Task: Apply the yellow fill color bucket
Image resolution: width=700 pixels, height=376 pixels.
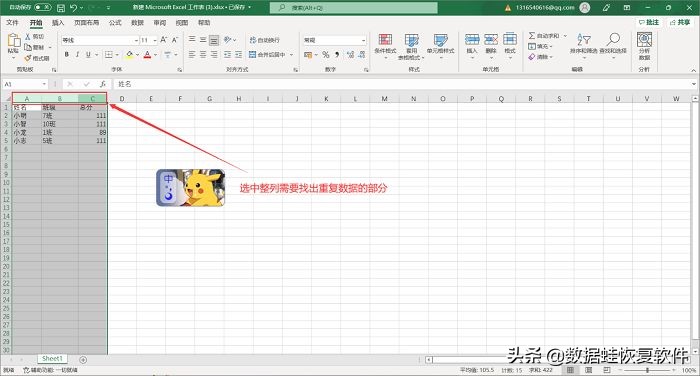Action: (x=129, y=54)
